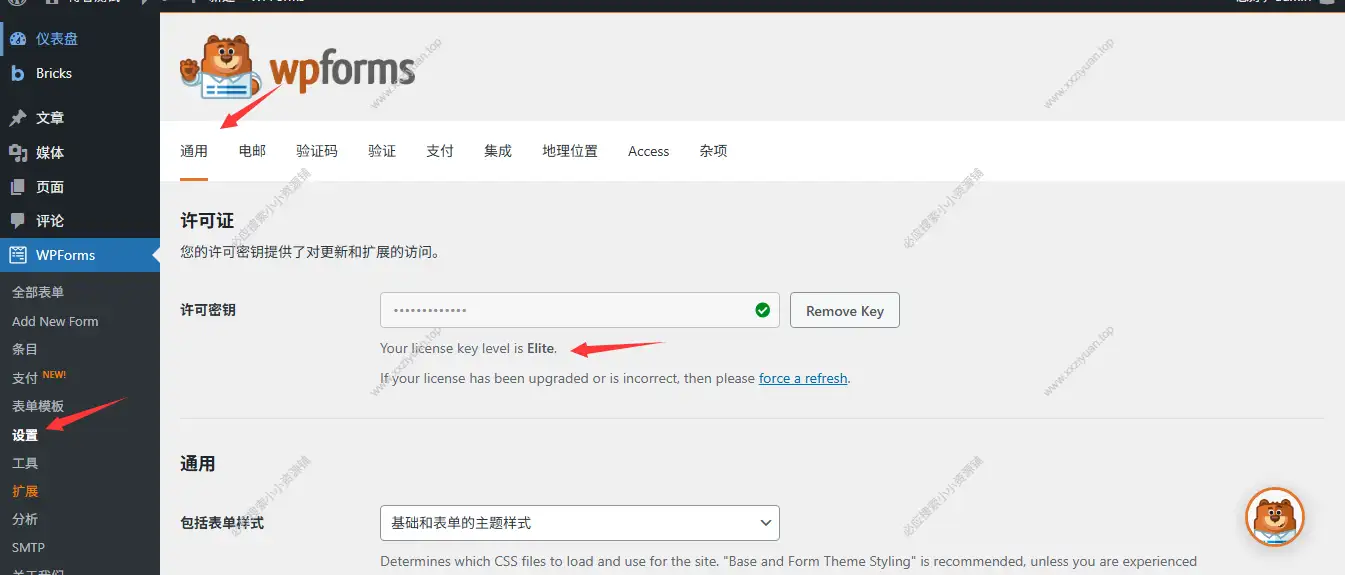Open 分析 submenu item
The width and height of the screenshot is (1345, 575).
tap(25, 519)
